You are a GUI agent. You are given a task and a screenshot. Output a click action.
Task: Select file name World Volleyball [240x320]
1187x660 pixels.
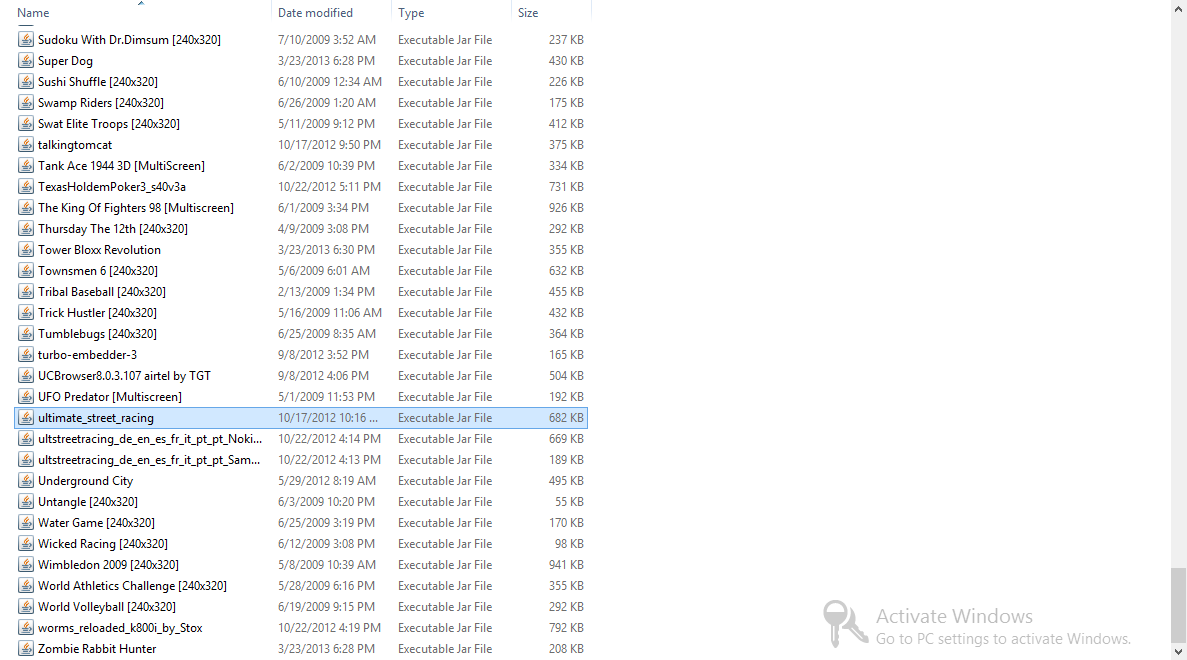pos(107,607)
